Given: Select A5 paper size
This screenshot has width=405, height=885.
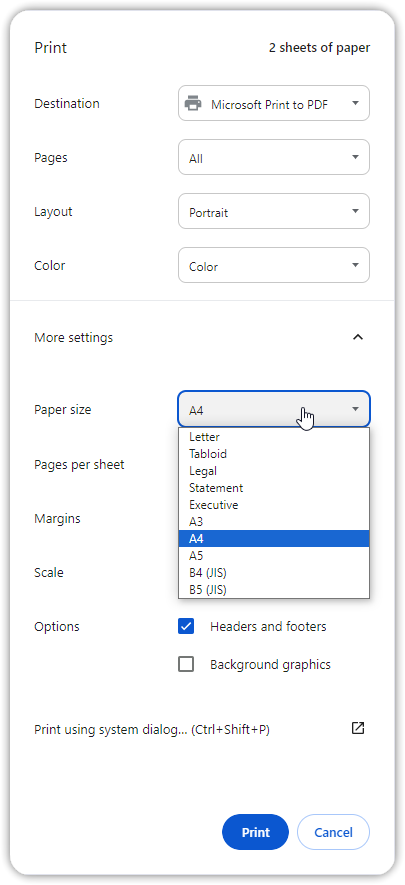Looking at the screenshot, I should tap(274, 555).
